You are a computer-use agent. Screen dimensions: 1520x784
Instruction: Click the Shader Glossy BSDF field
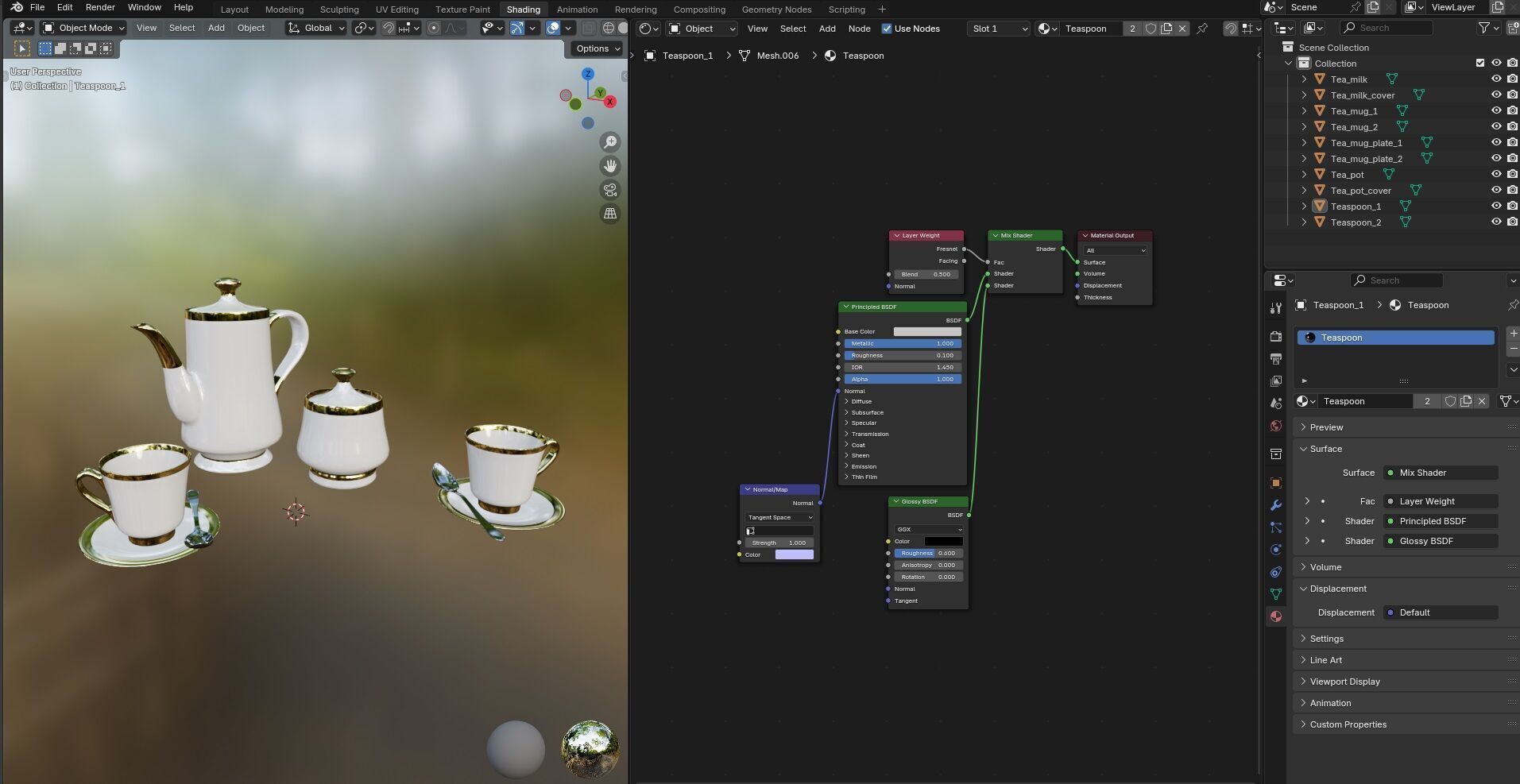click(1441, 541)
